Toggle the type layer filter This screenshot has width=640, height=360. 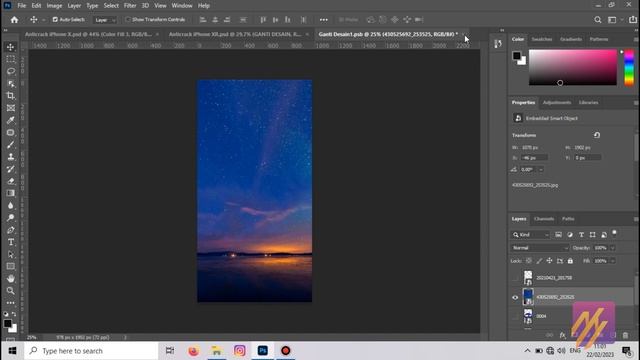(x=581, y=235)
